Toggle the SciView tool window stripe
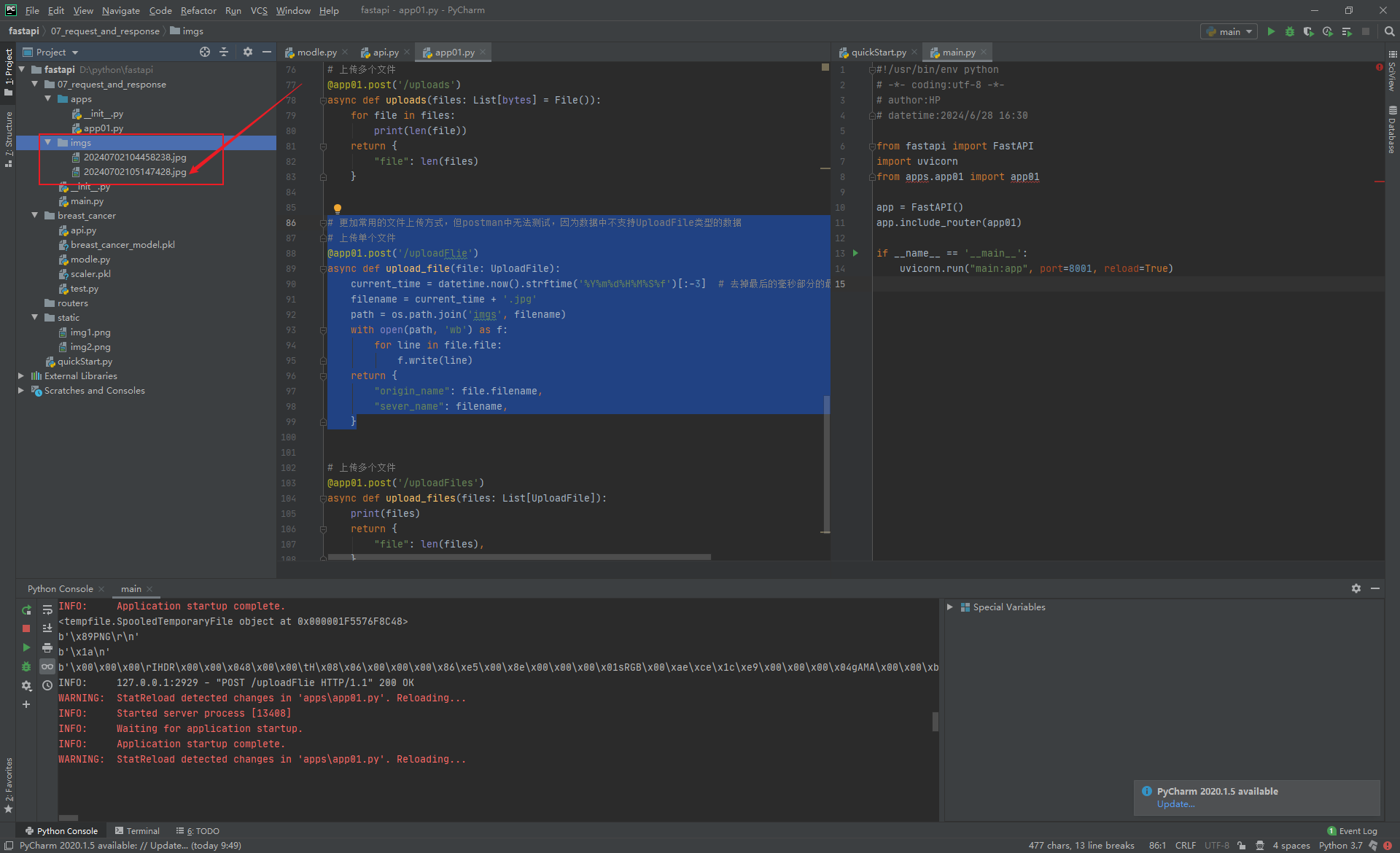Screen dimensions: 1400x853 coord(1392,71)
